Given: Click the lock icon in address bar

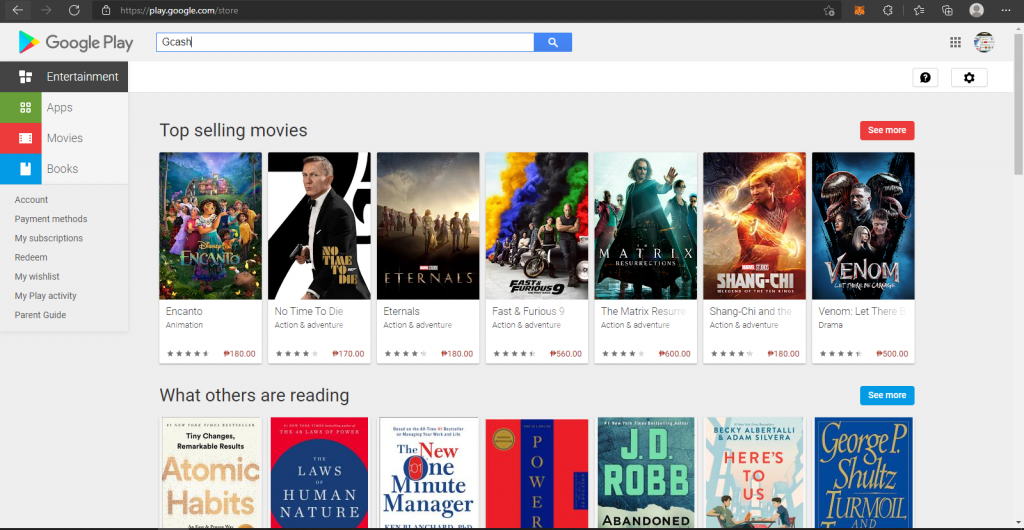Looking at the screenshot, I should [106, 10].
